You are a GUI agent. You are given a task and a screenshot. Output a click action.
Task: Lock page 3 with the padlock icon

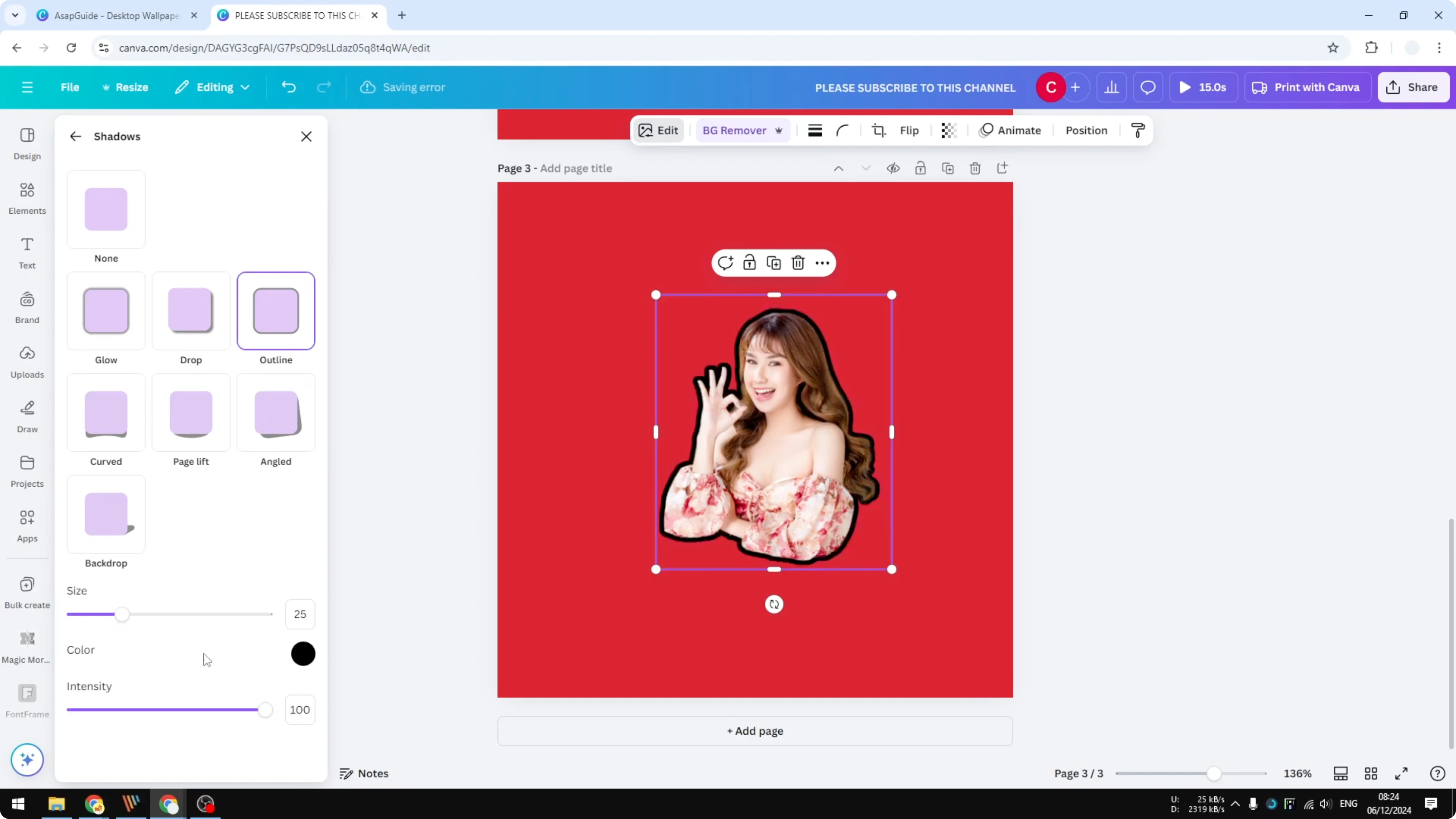tap(920, 168)
